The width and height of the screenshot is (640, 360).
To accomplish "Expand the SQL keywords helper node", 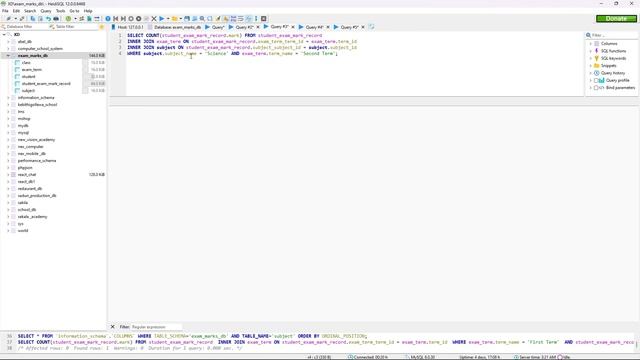I will click(591, 58).
